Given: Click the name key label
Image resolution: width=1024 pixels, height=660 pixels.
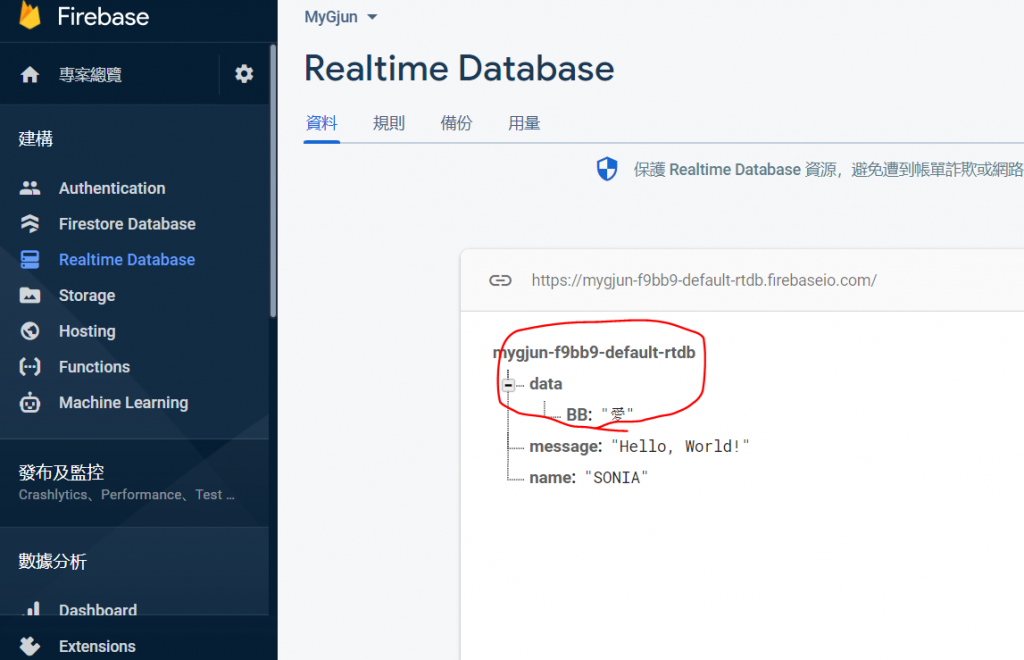Looking at the screenshot, I should click(x=552, y=478).
